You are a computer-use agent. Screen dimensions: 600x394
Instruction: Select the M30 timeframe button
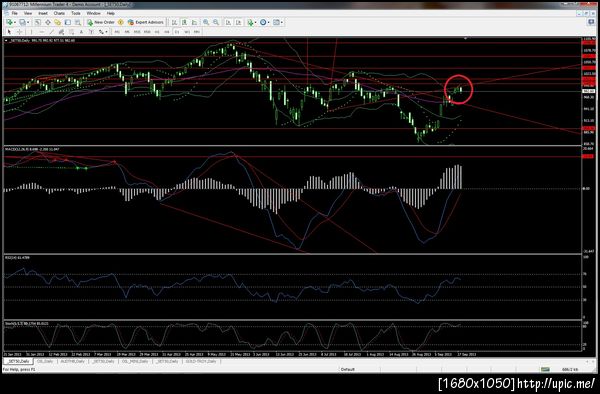pyautogui.click(x=147, y=32)
